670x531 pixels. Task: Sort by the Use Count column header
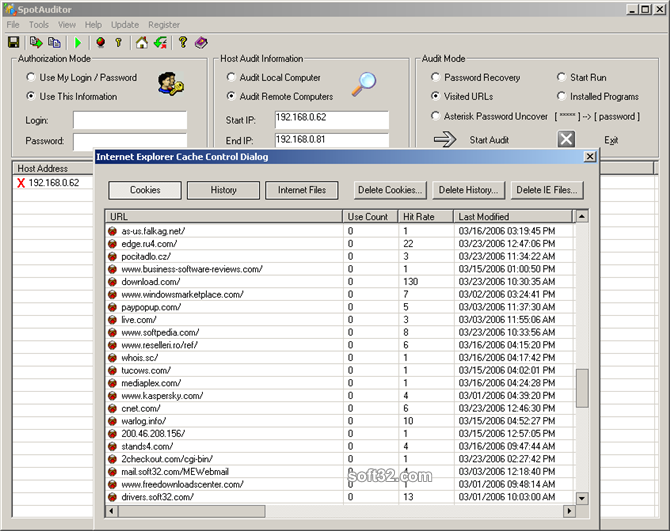click(370, 217)
